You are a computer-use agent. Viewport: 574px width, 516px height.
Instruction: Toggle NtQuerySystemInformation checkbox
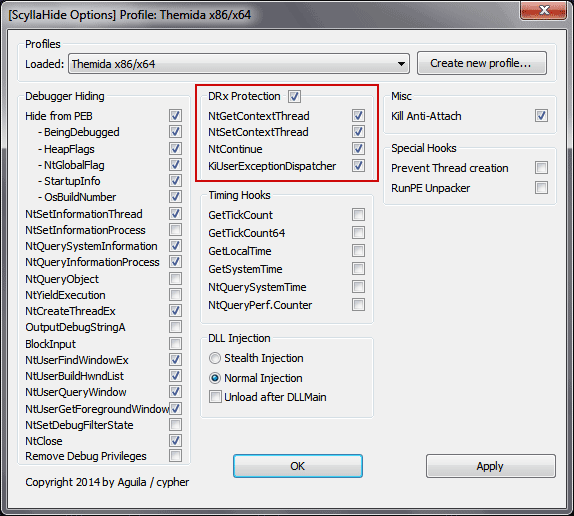coord(175,246)
